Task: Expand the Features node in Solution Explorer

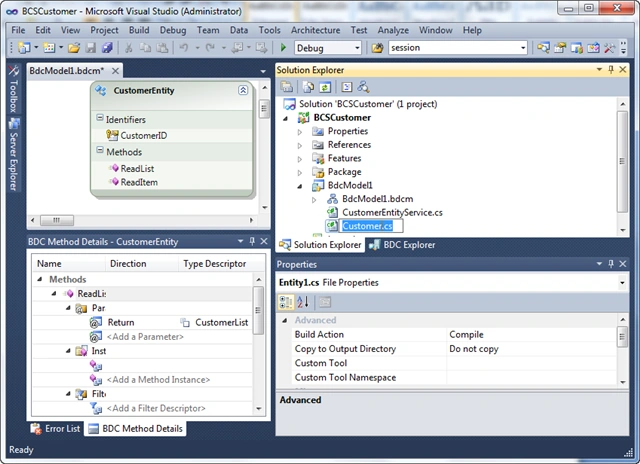Action: pos(300,159)
